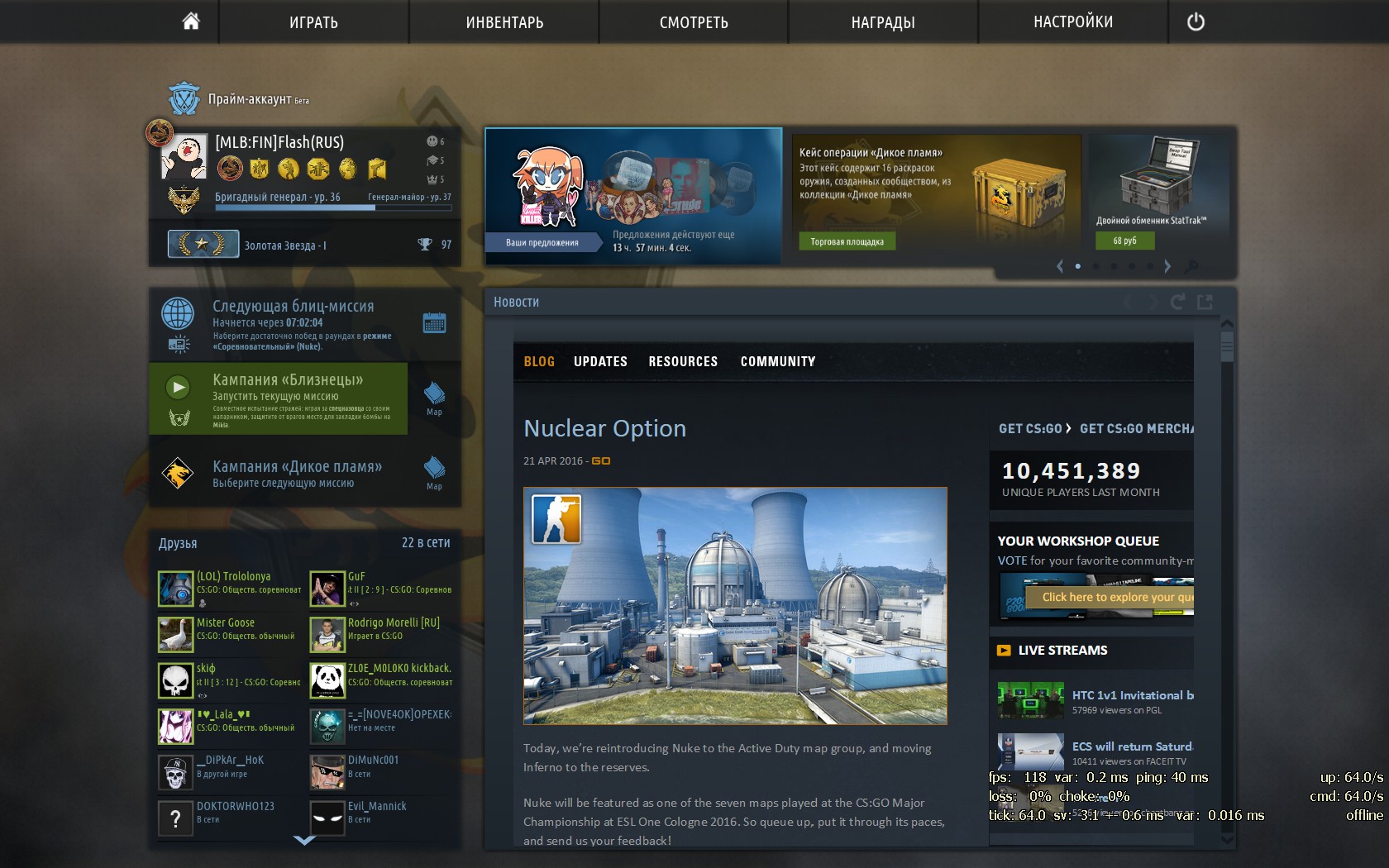Select friend GuF
The width and height of the screenshot is (1389, 868).
coord(381,589)
